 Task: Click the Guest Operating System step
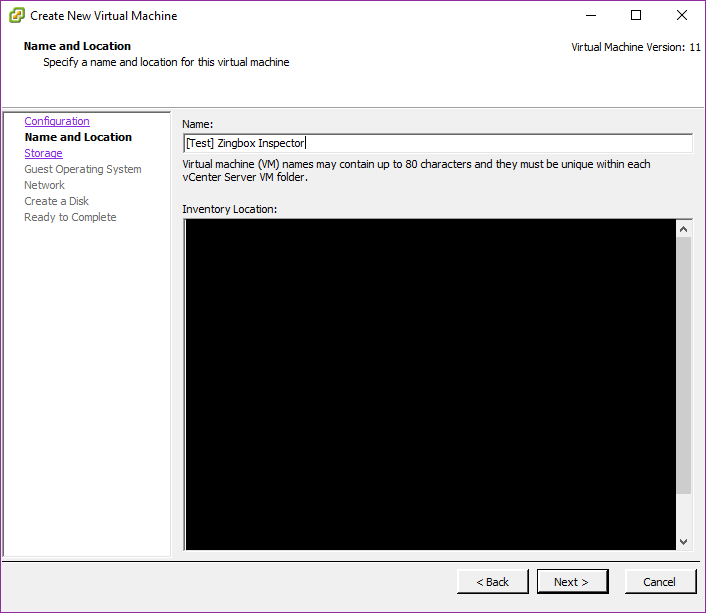[83, 169]
